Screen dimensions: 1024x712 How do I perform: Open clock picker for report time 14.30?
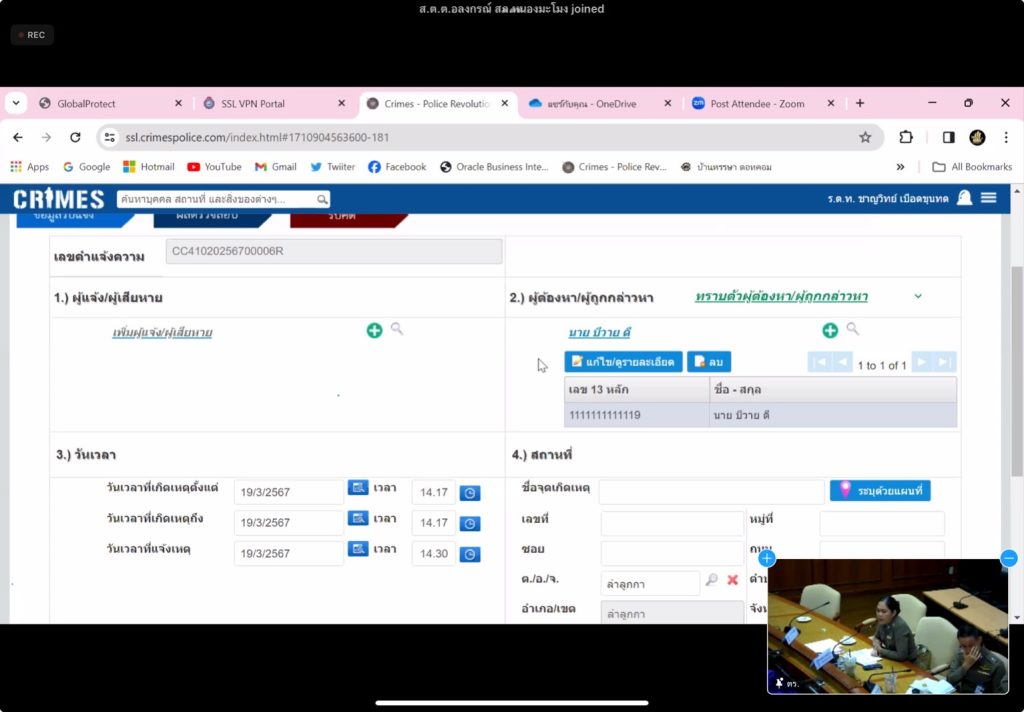tap(470, 554)
